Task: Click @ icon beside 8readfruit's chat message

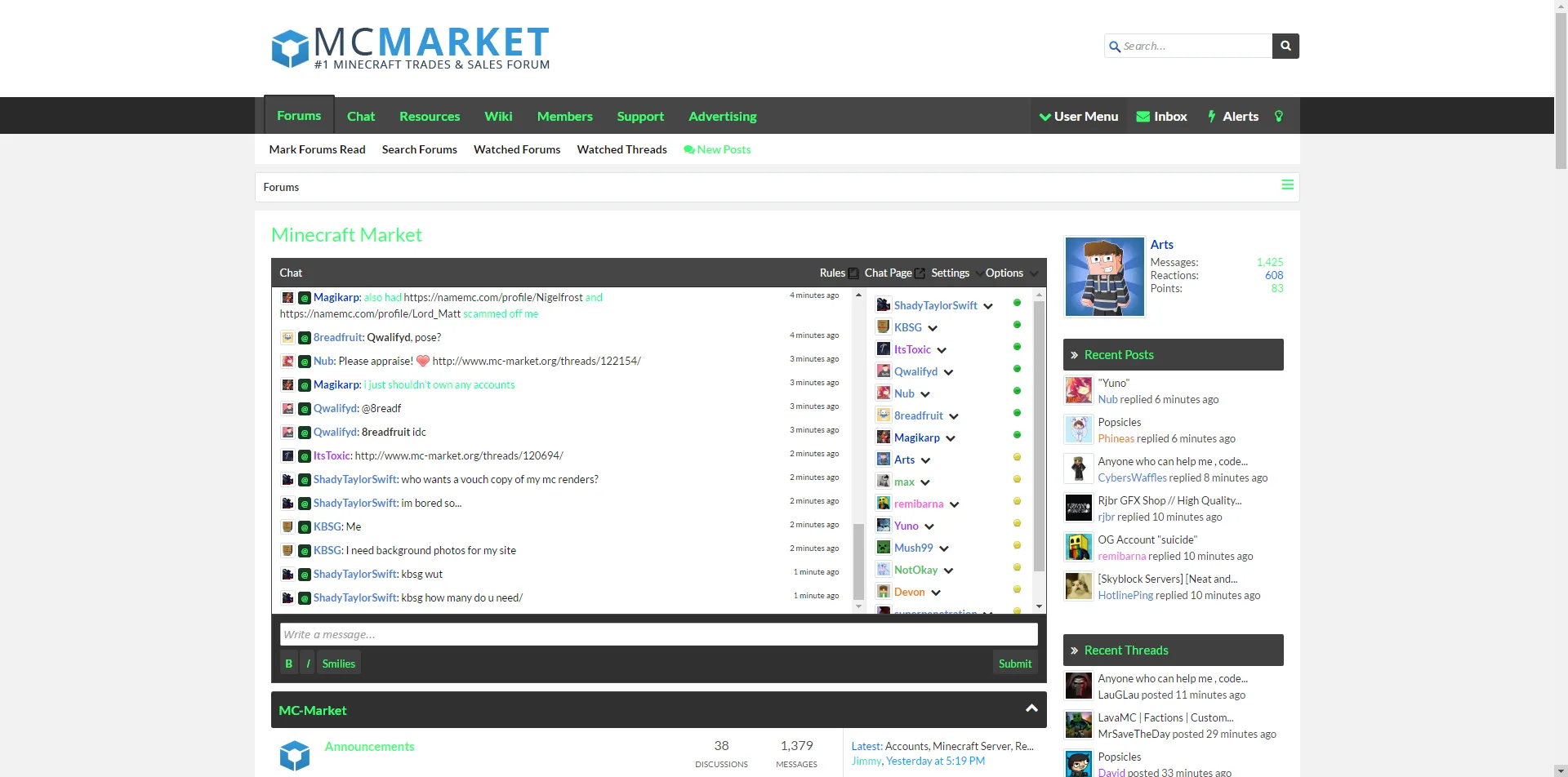Action: tap(305, 338)
